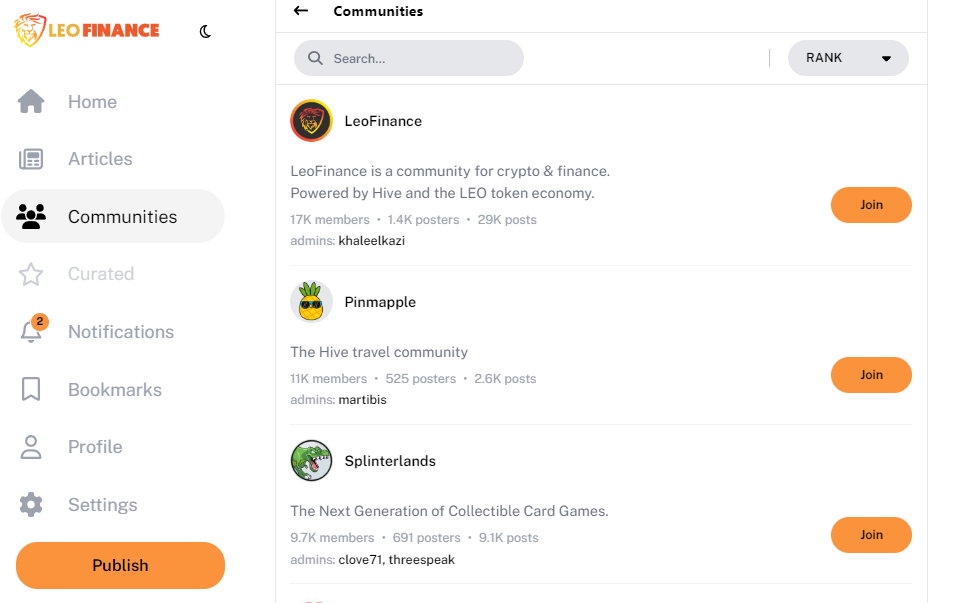The width and height of the screenshot is (971, 603).
Task: Join the Splinterlands community
Action: 871,535
